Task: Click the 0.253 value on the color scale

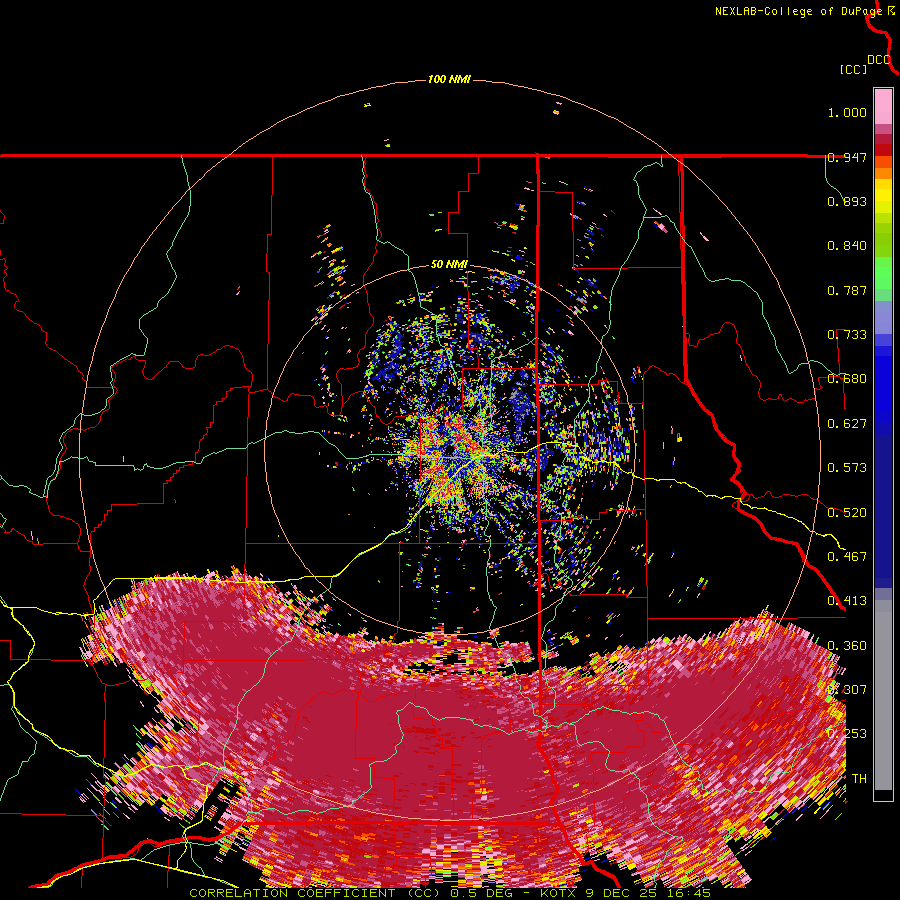Action: click(847, 734)
